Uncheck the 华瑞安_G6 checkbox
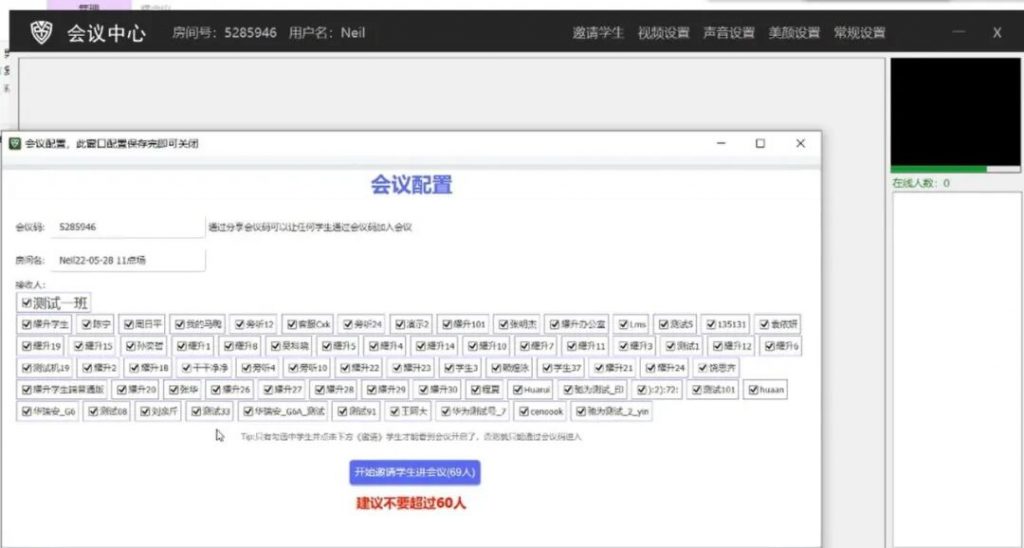The image size is (1024, 548). [27, 411]
